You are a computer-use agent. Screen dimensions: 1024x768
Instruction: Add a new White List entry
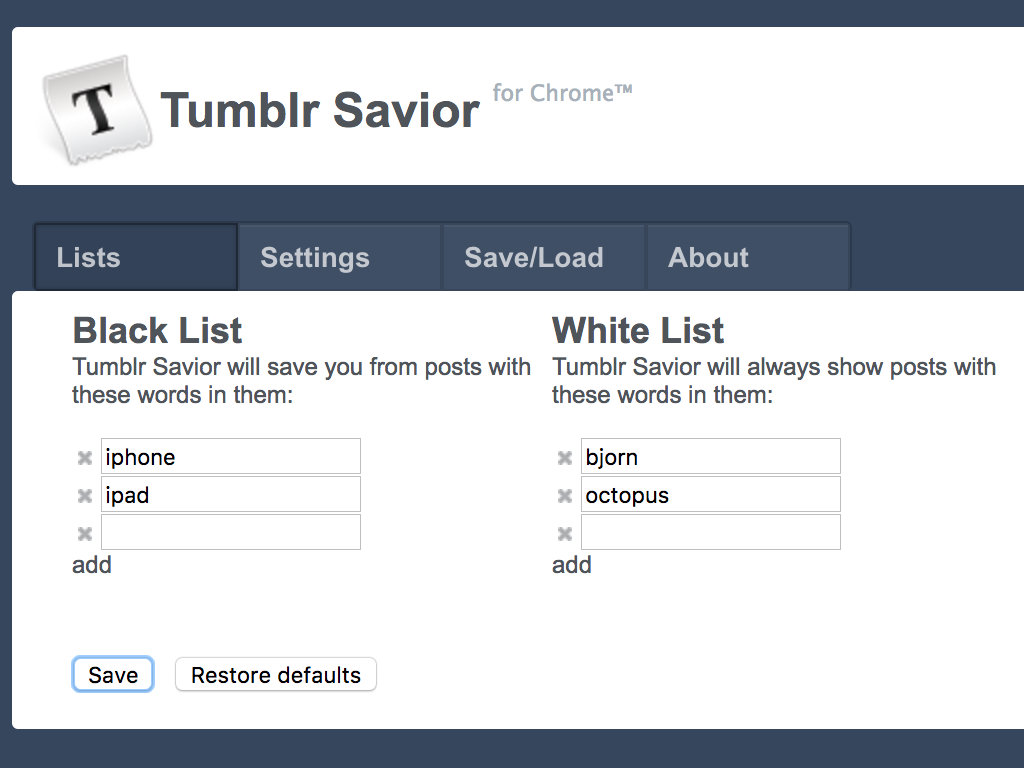[572, 565]
